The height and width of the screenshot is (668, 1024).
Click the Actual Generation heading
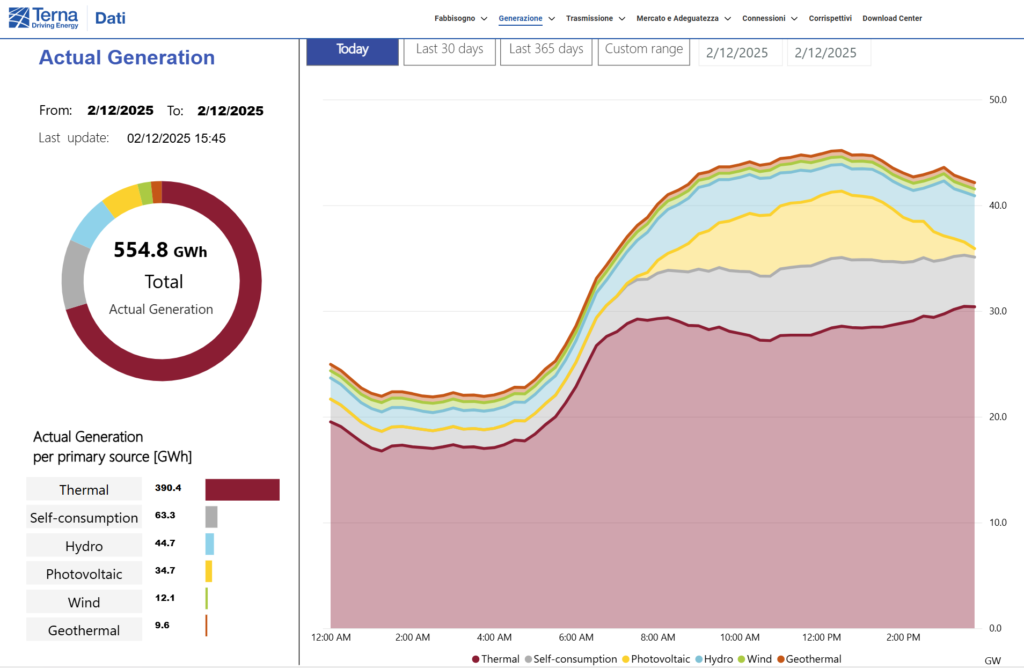pos(127,57)
